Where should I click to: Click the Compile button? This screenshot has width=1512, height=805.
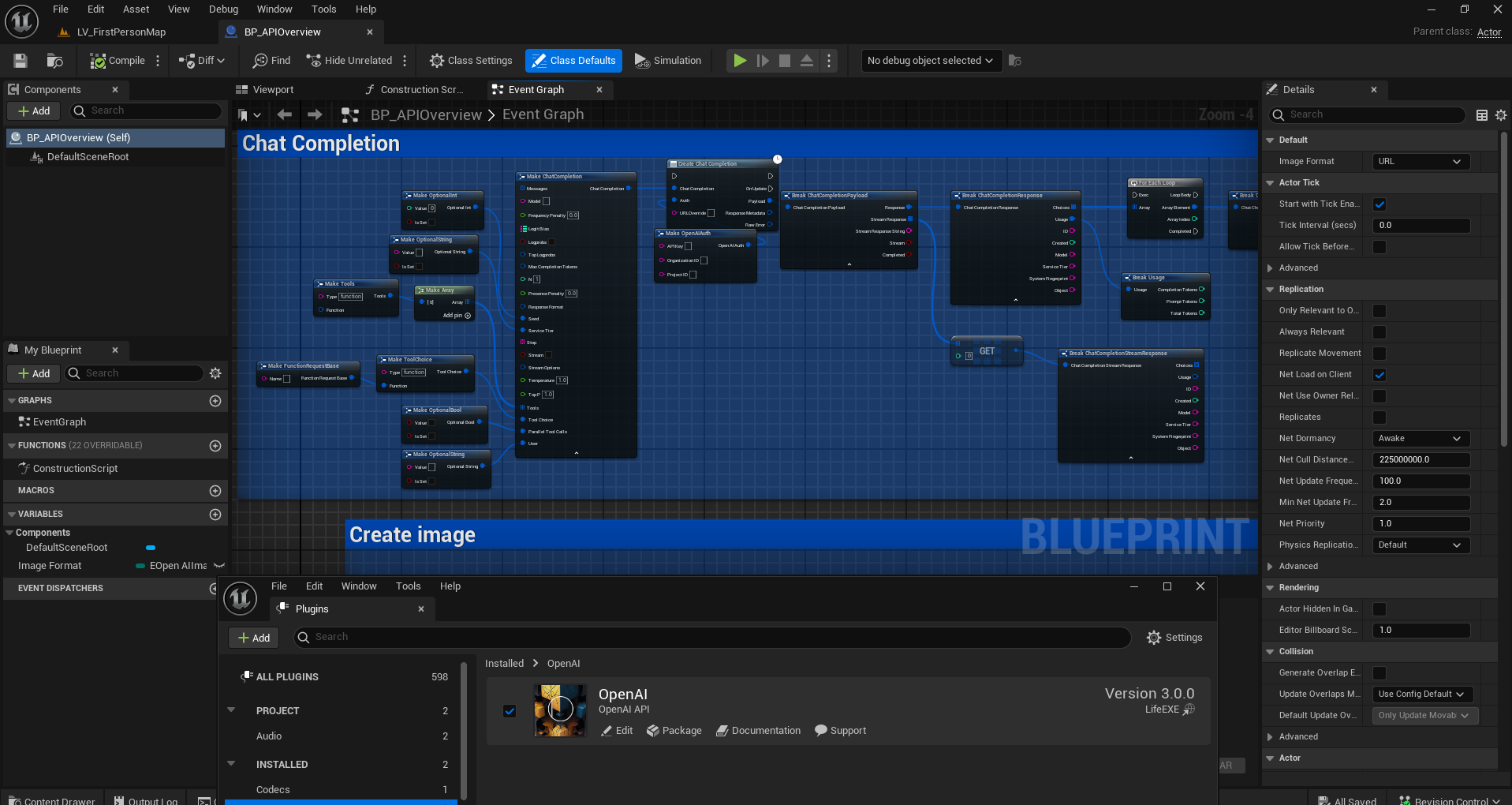(x=118, y=61)
